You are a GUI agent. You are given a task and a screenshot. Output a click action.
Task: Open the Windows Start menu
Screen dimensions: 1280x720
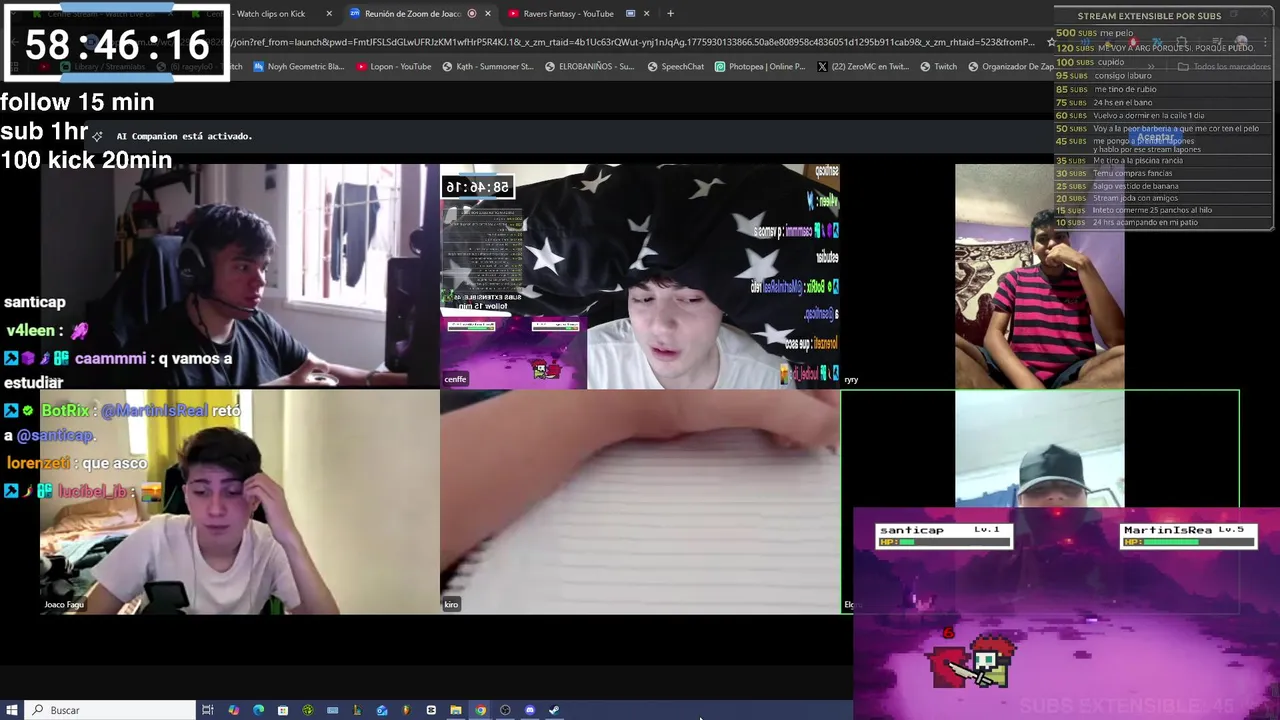(12, 710)
